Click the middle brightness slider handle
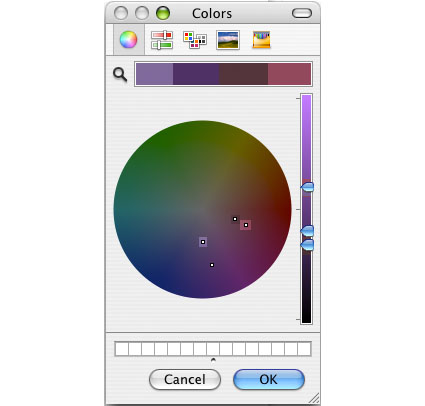This screenshot has height=406, width=425. coord(307,231)
